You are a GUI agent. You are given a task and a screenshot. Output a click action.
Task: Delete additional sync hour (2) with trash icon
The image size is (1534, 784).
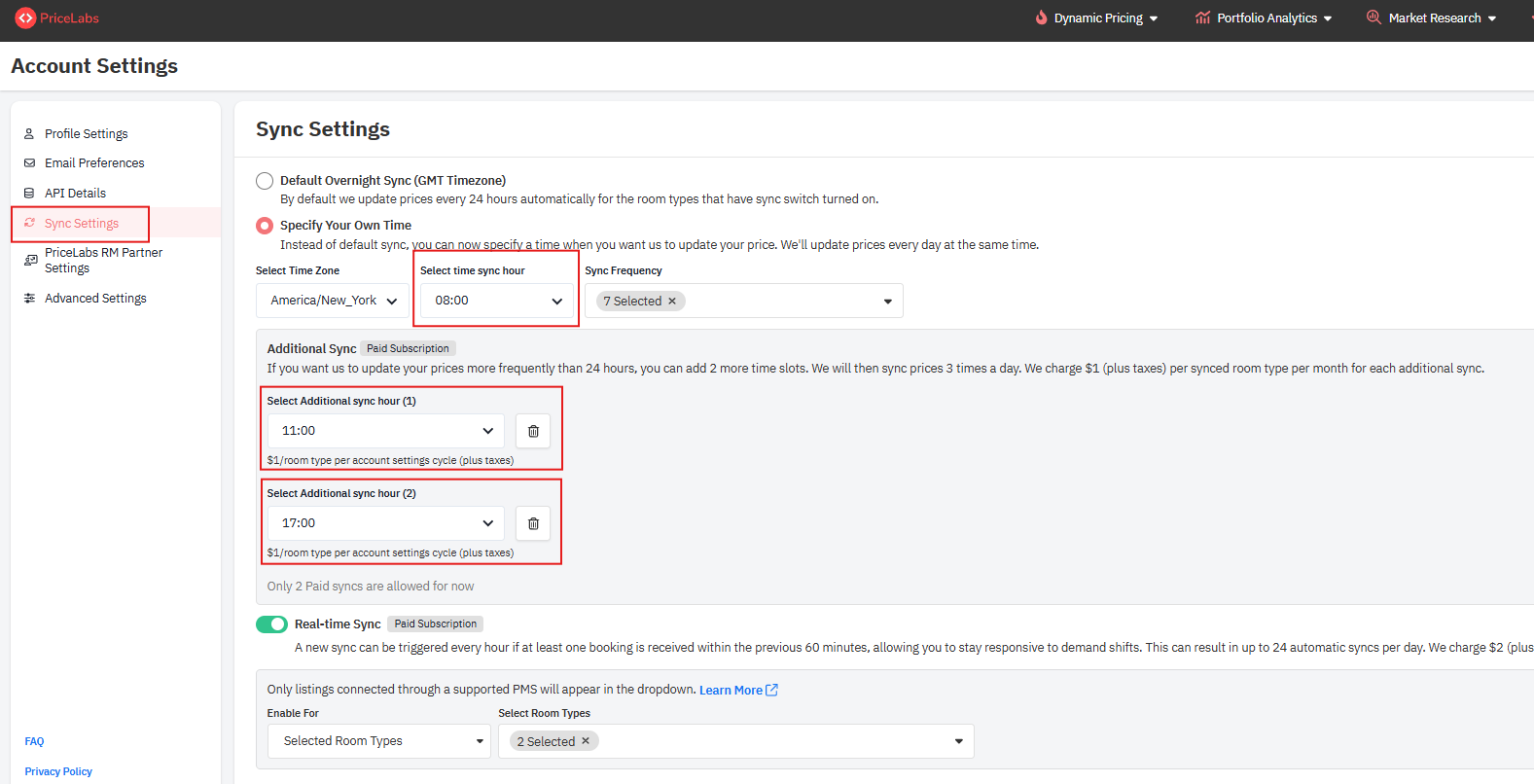(533, 523)
